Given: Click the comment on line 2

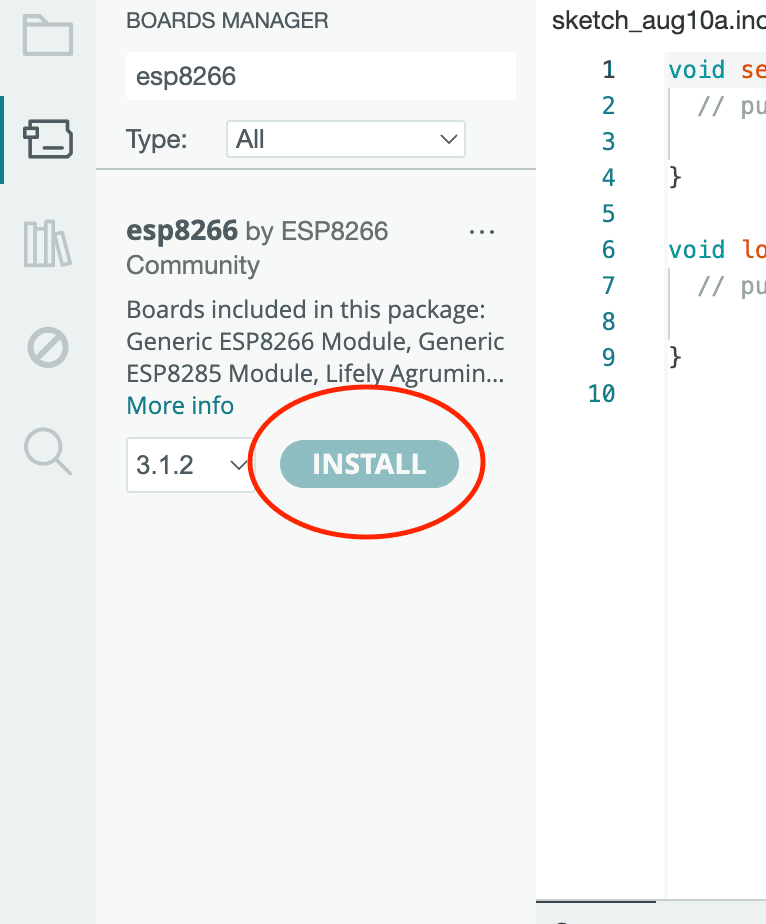Looking at the screenshot, I should (732, 107).
